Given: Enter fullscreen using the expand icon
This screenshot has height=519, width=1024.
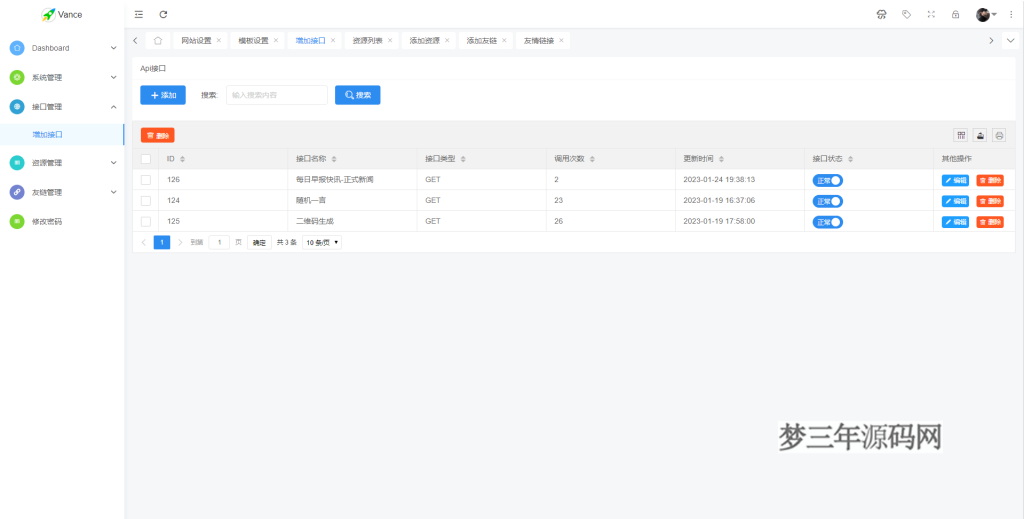Looking at the screenshot, I should 931,14.
